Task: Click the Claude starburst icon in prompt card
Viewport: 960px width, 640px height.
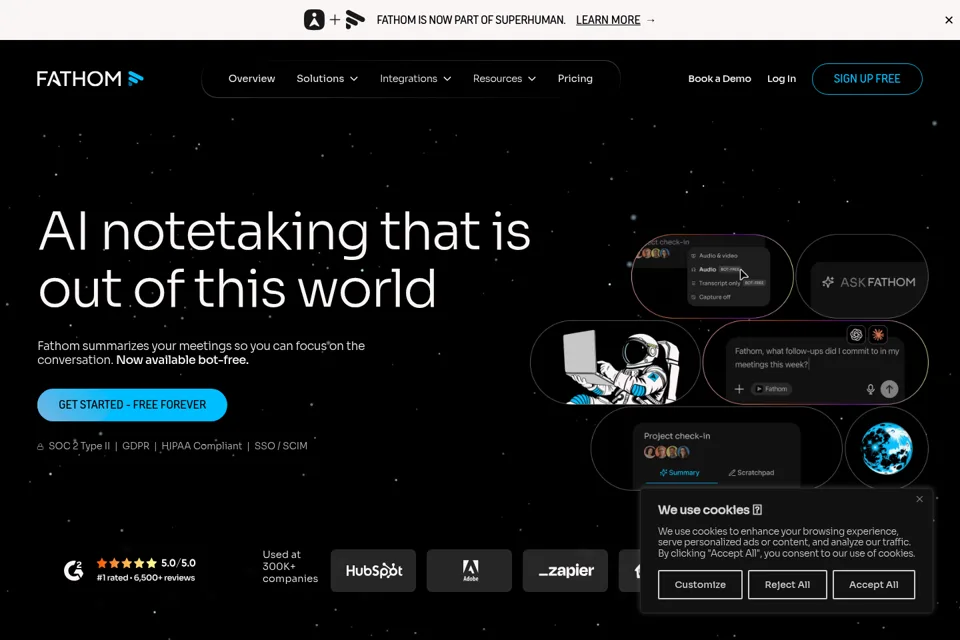Action: (879, 334)
